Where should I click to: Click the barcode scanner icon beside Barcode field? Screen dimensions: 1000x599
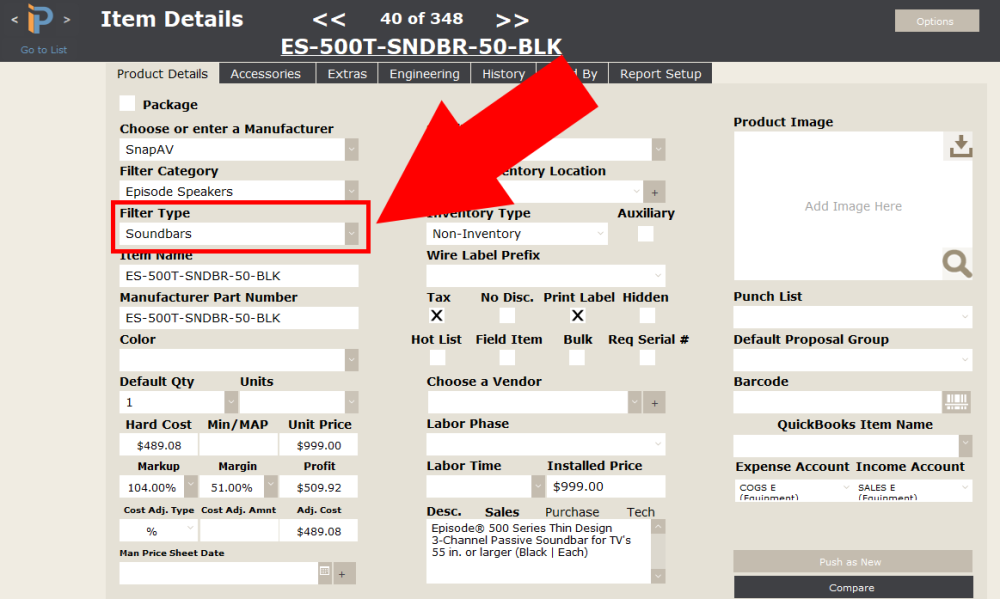(x=956, y=402)
